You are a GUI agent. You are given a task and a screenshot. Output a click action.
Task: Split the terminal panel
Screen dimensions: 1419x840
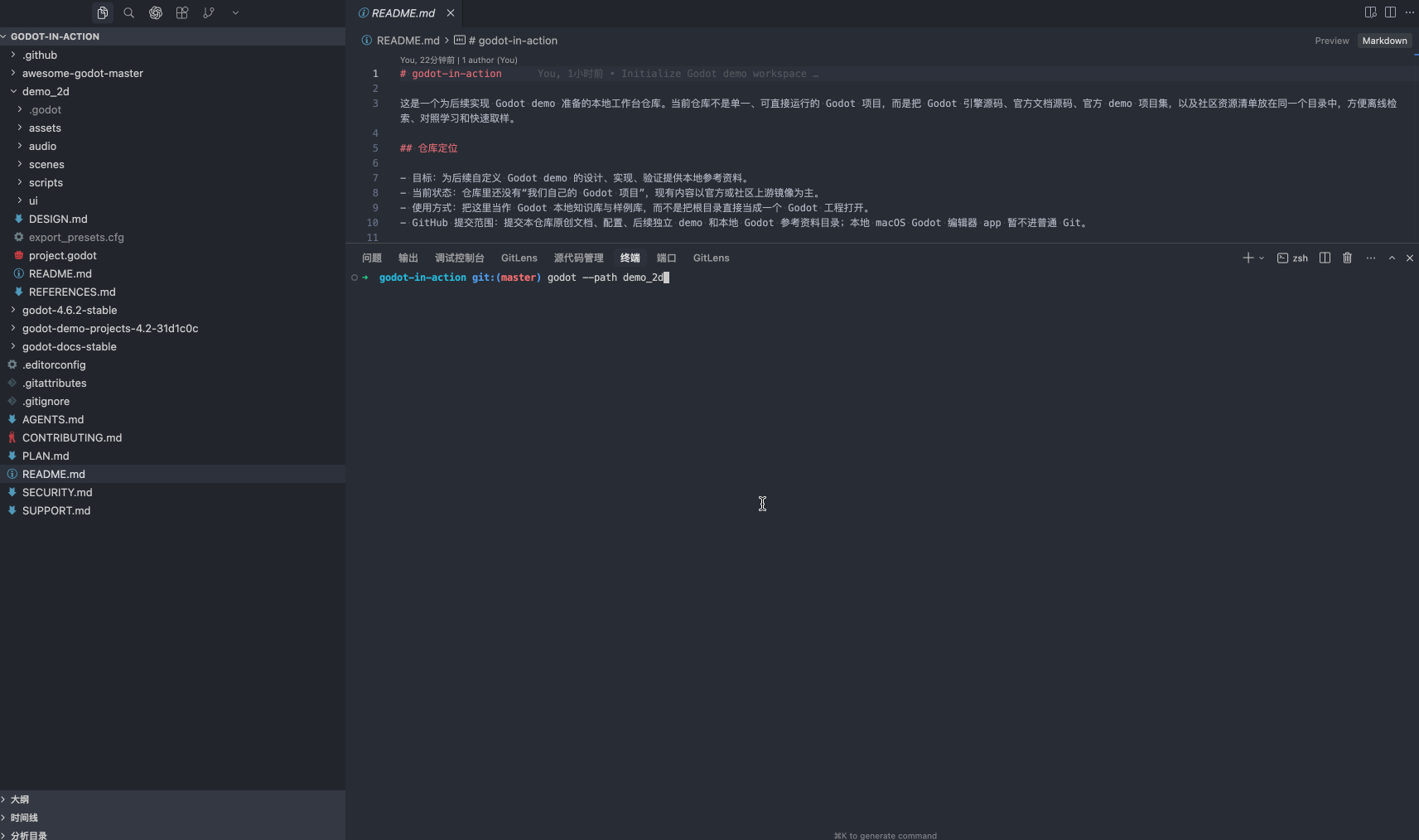click(1325, 258)
